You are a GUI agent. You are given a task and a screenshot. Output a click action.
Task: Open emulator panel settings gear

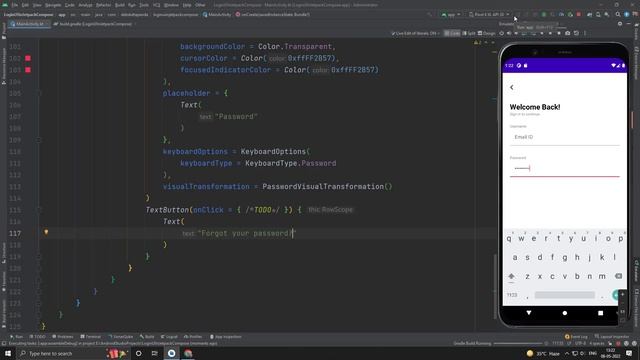tap(620, 24)
